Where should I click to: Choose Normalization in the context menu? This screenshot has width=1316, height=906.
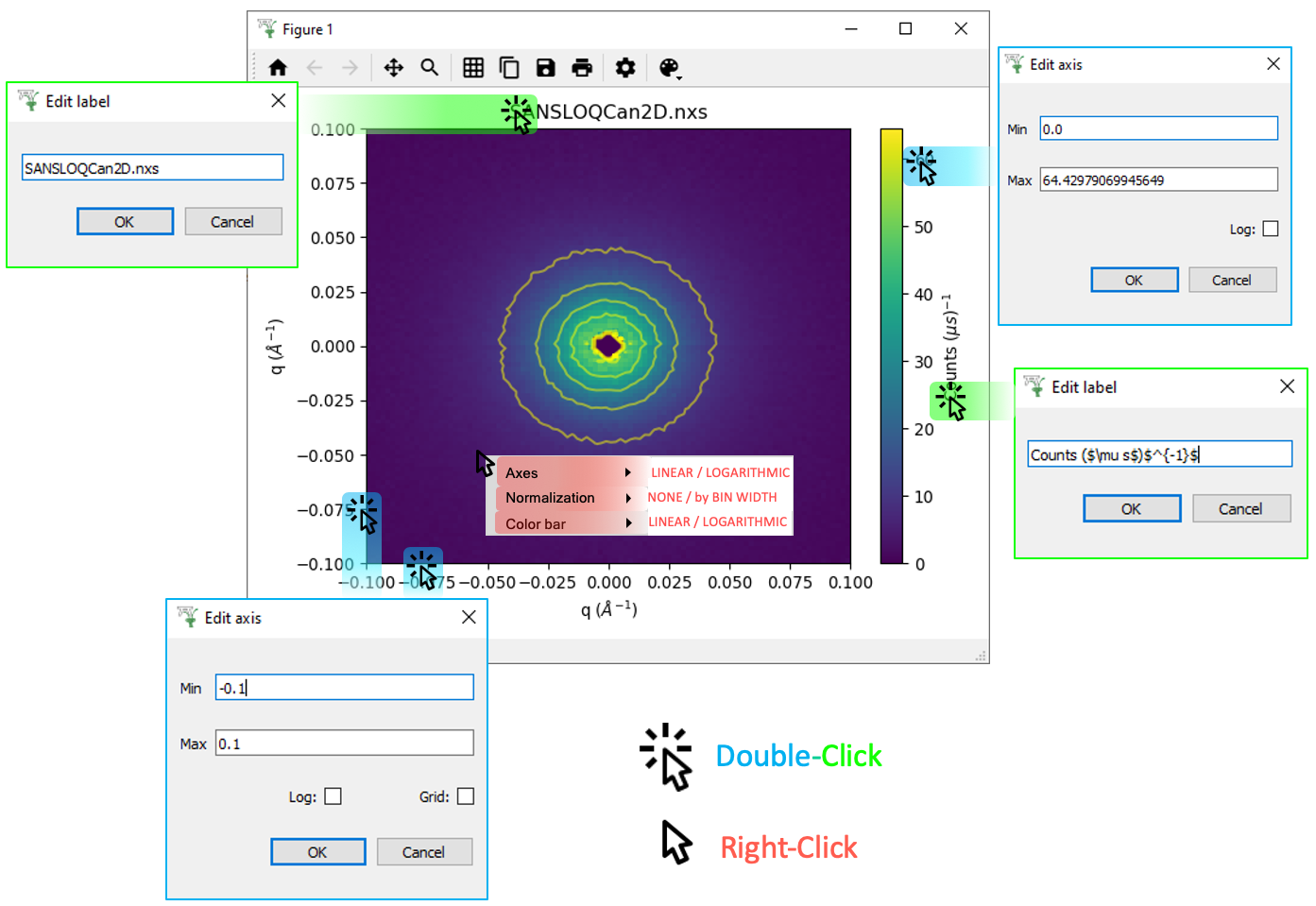(x=551, y=498)
